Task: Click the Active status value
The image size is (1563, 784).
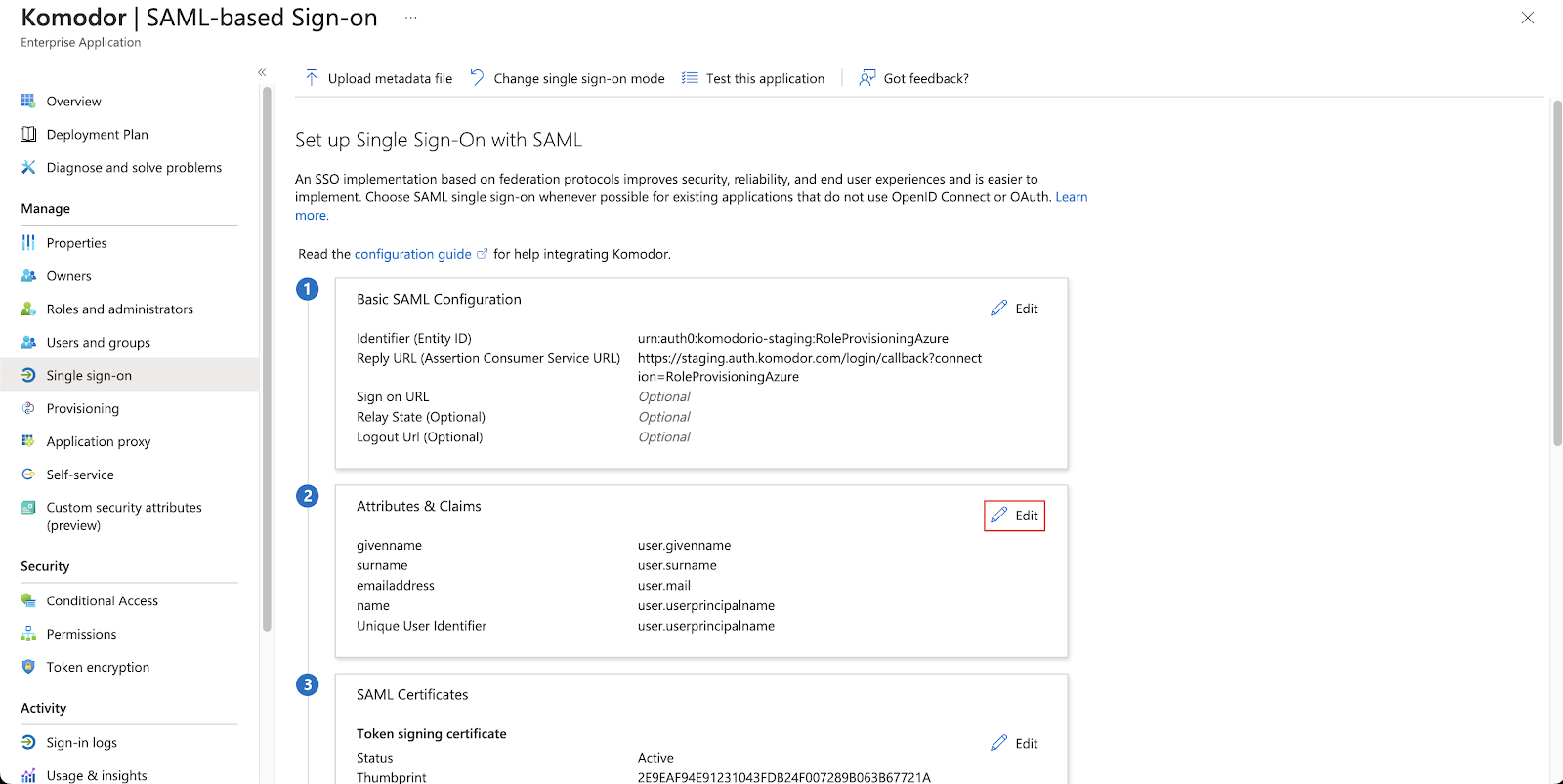Action: tap(655, 758)
